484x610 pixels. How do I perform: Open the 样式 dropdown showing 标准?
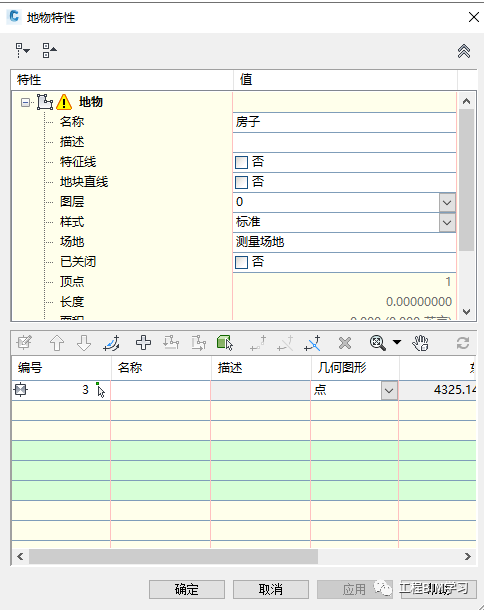click(447, 223)
